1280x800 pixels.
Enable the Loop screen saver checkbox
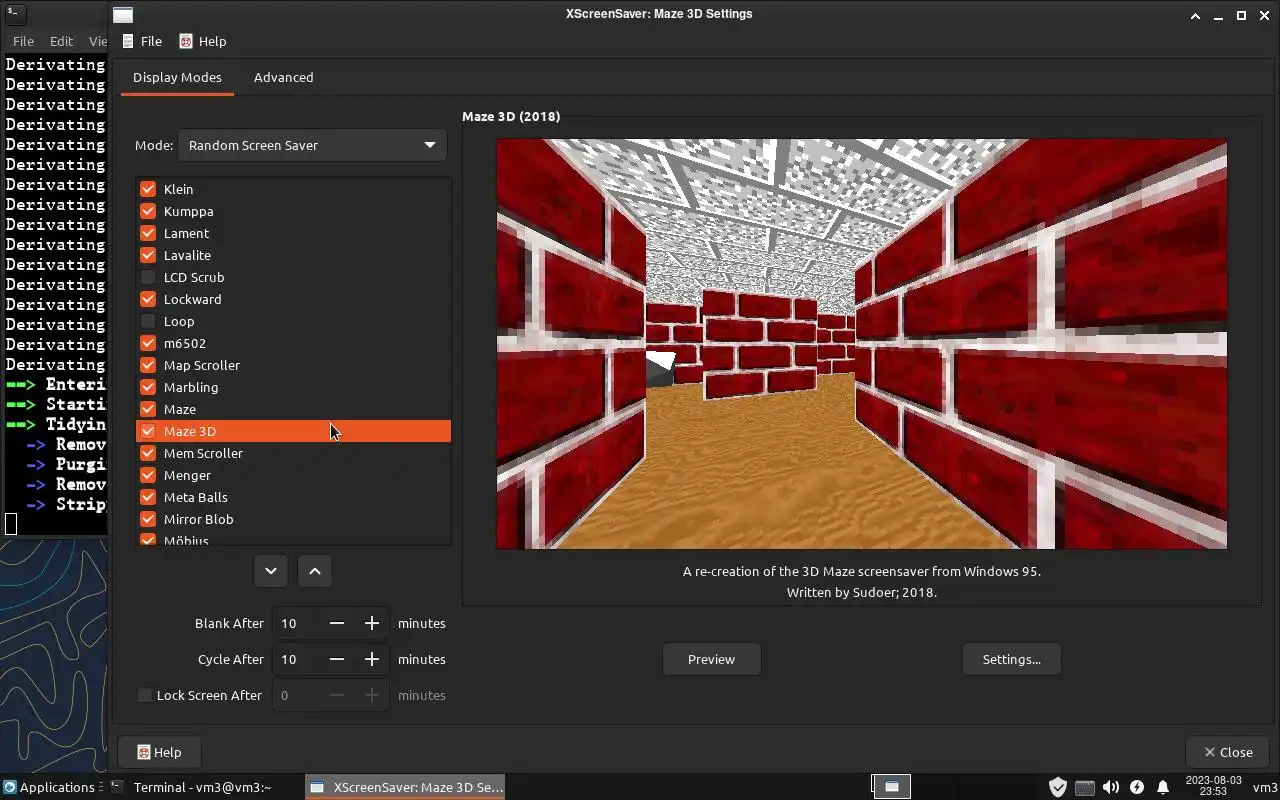click(148, 321)
